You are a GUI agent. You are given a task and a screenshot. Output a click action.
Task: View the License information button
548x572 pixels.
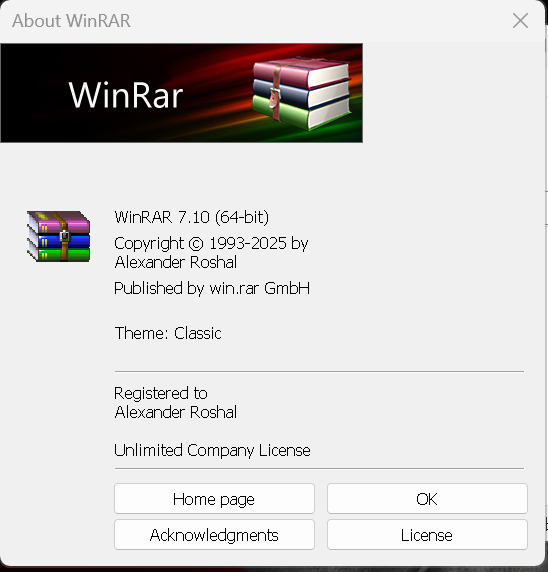pyautogui.click(x=427, y=535)
